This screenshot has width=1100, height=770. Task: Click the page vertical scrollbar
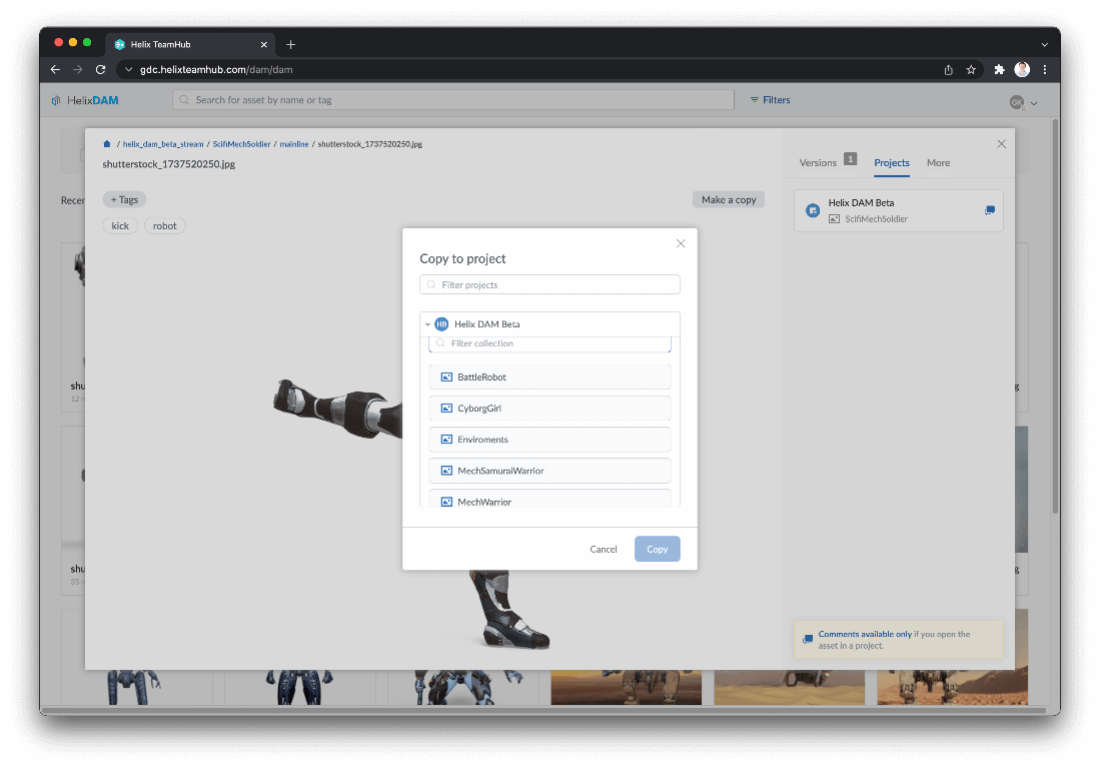(1054, 316)
